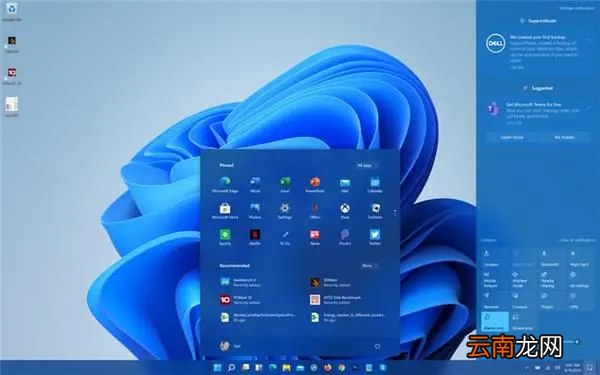Launch PowerPoint from pinned apps

315,184
